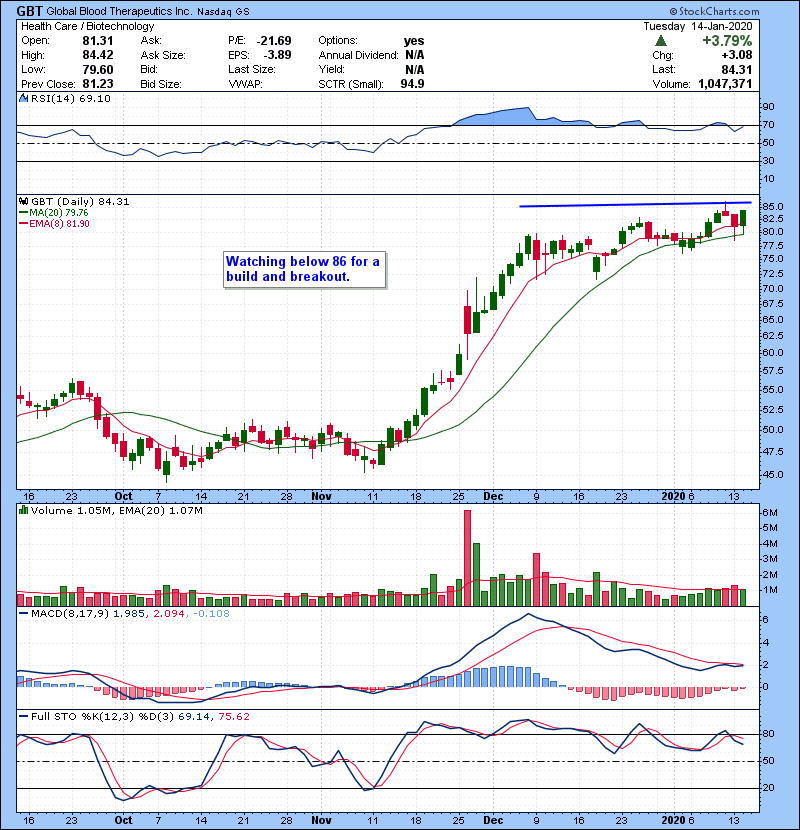Screen dimensions: 800x830
Task: Click the date Tuesday 14-Jan-2020
Action: (698, 26)
